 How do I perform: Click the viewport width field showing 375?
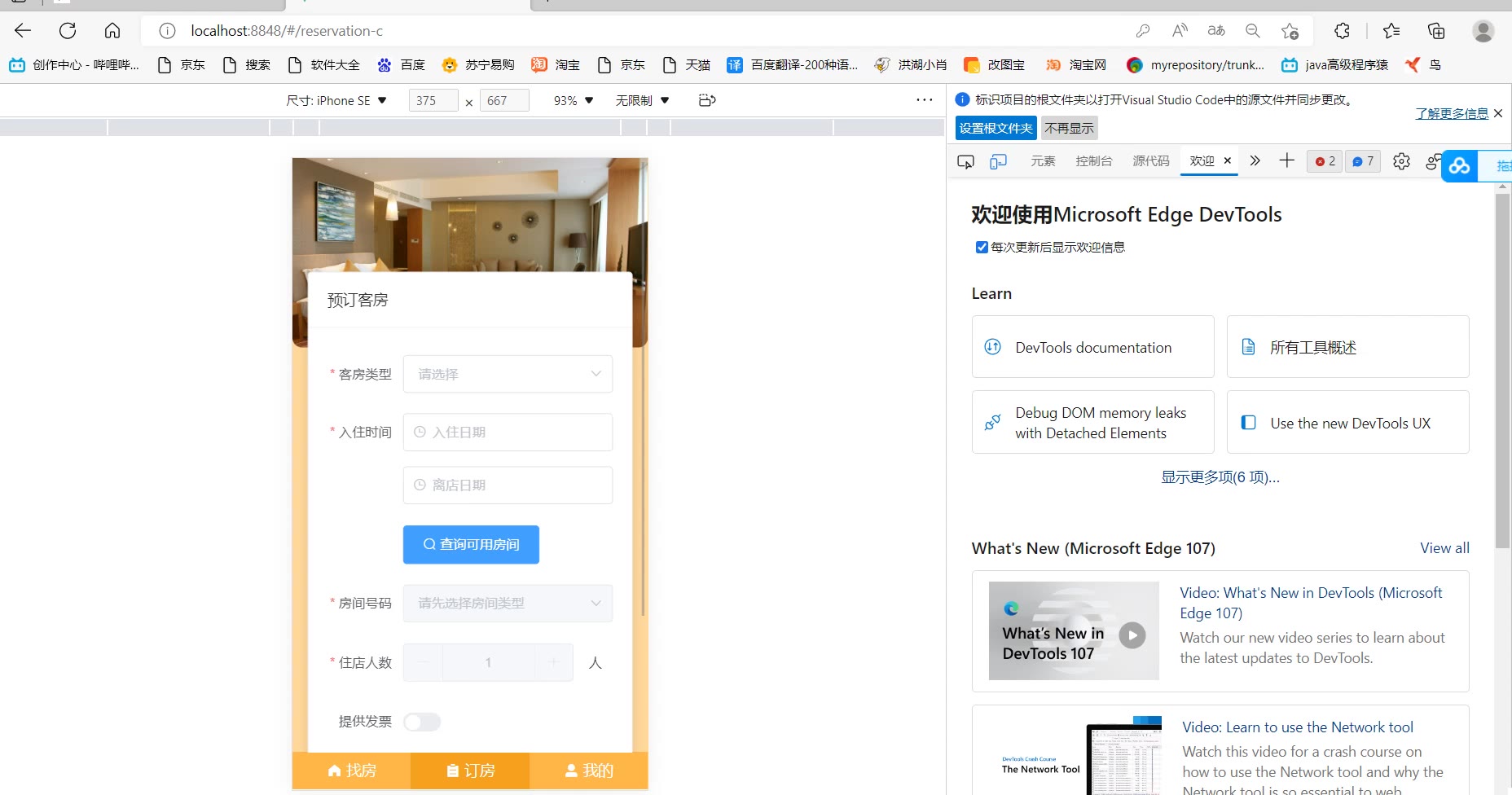click(433, 100)
